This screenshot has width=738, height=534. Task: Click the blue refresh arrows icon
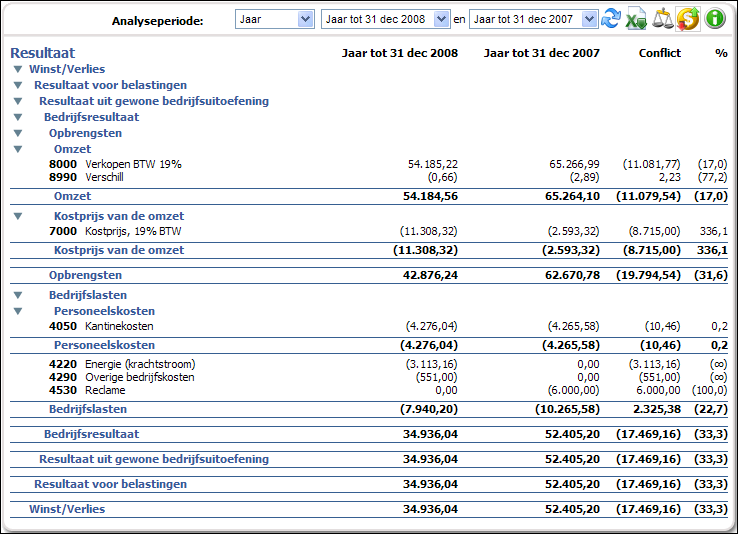point(611,19)
